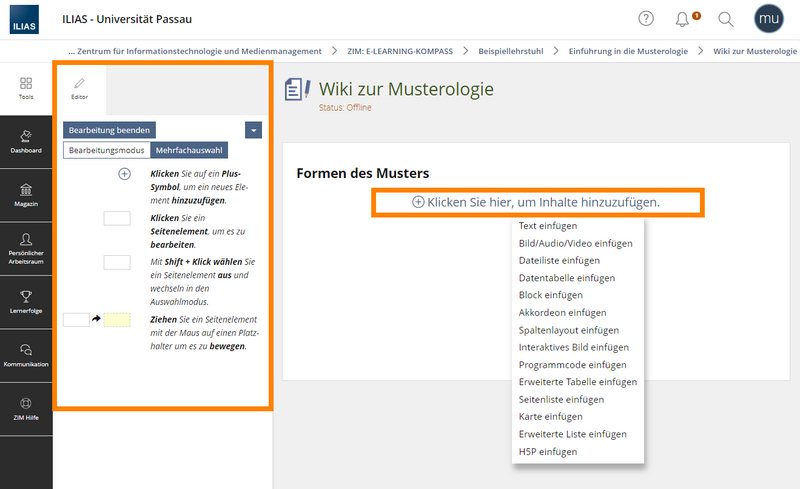This screenshot has height=489, width=800.
Task: Click the 'Wiki zur Musterologie' page title
Action: (x=406, y=89)
